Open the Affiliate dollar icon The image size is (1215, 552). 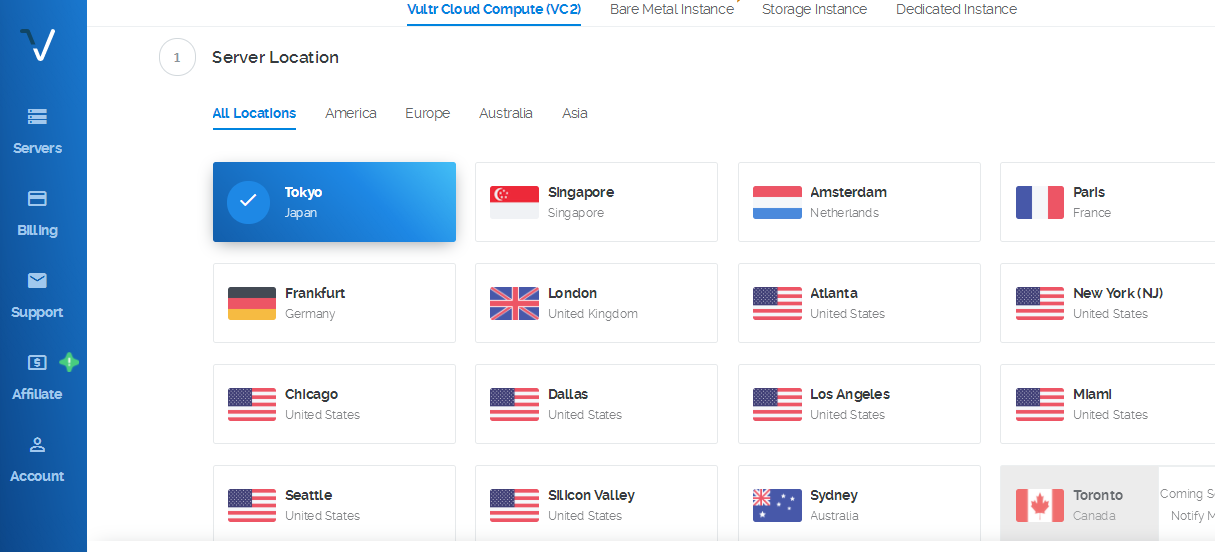point(37,362)
